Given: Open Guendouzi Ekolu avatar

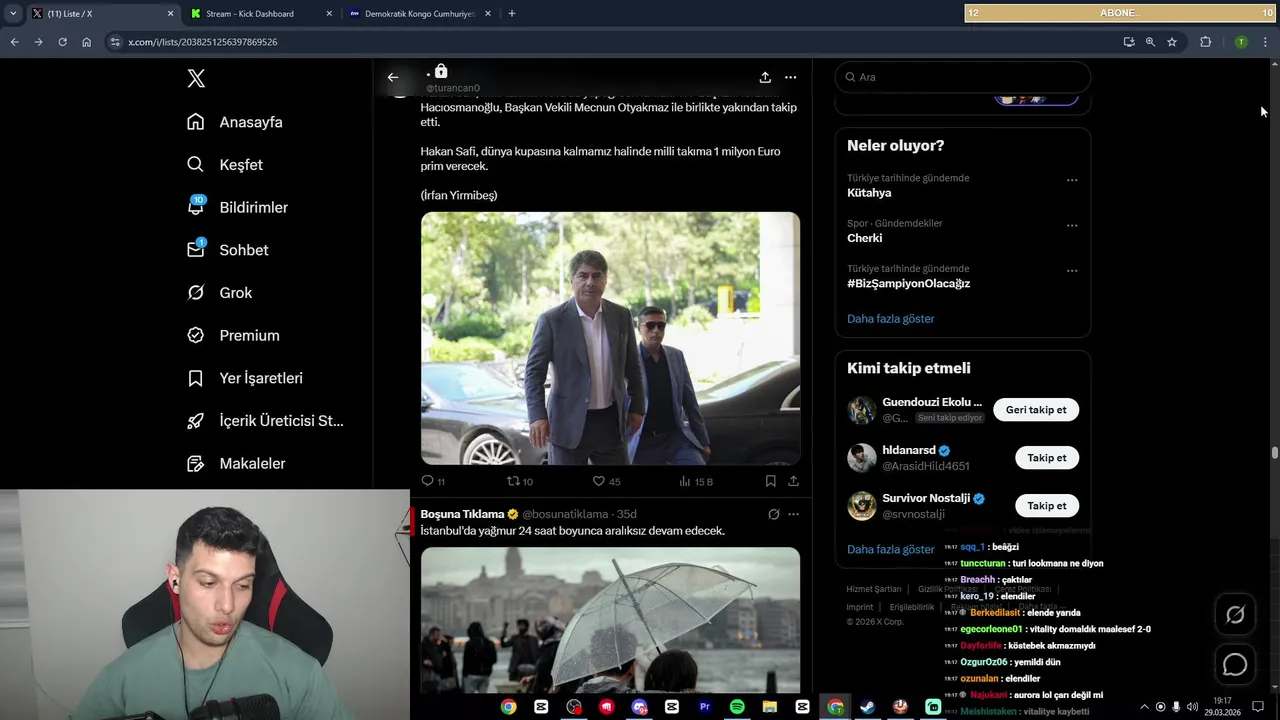Looking at the screenshot, I should [x=862, y=410].
